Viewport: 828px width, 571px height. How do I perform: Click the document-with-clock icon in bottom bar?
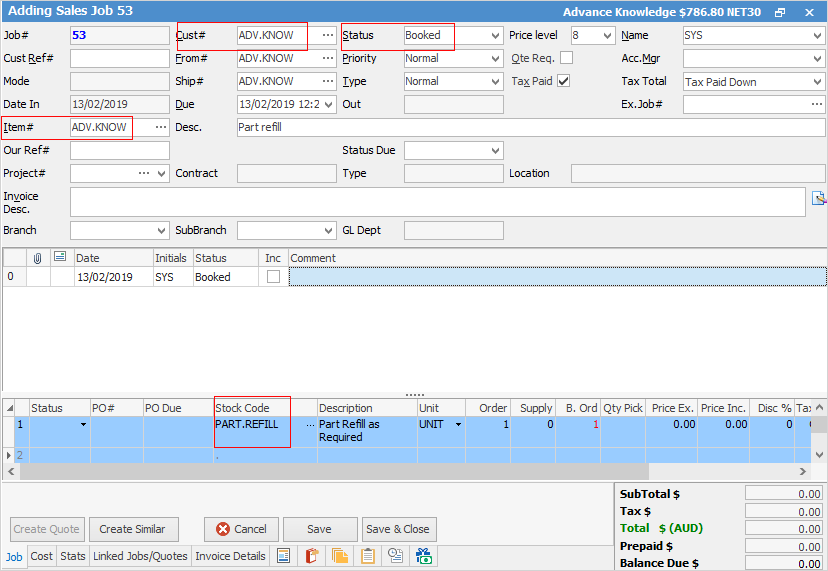396,556
